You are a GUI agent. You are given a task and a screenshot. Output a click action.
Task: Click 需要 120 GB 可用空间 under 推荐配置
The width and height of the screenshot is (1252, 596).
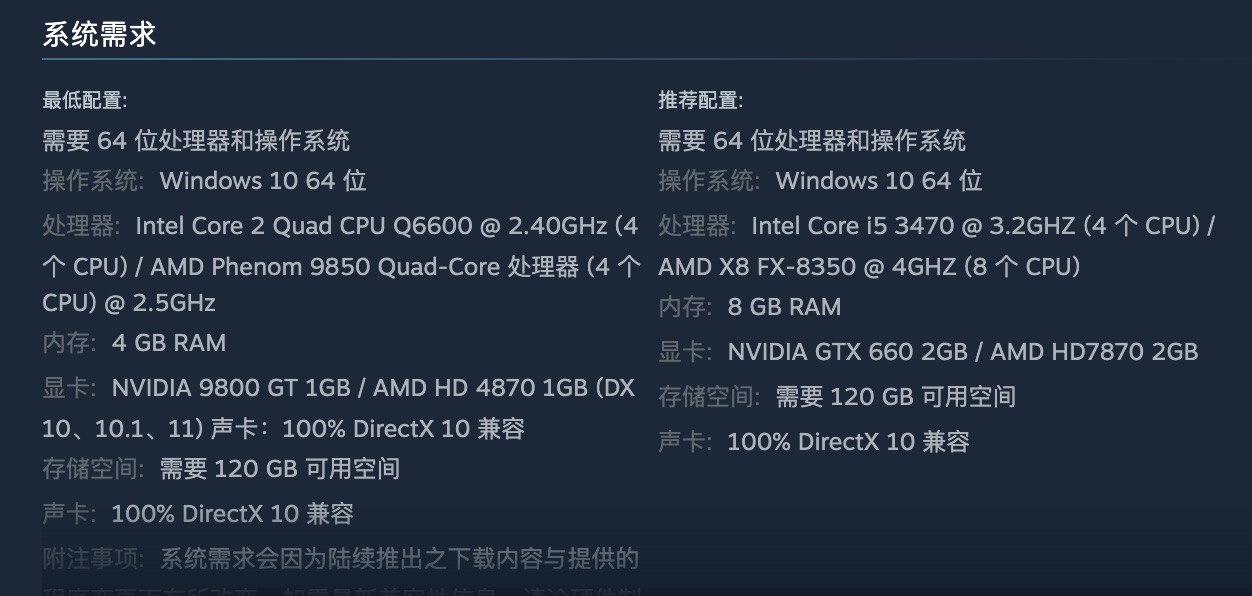point(896,397)
